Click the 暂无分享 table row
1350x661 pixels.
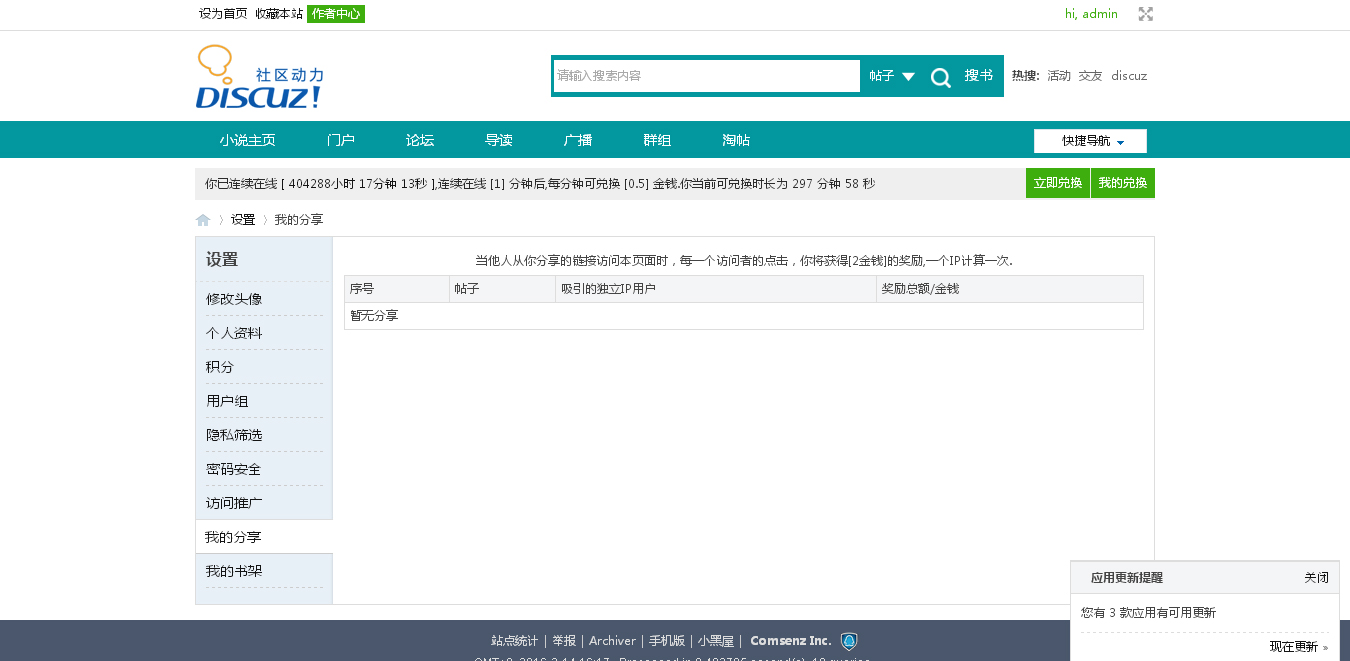[x=744, y=316]
